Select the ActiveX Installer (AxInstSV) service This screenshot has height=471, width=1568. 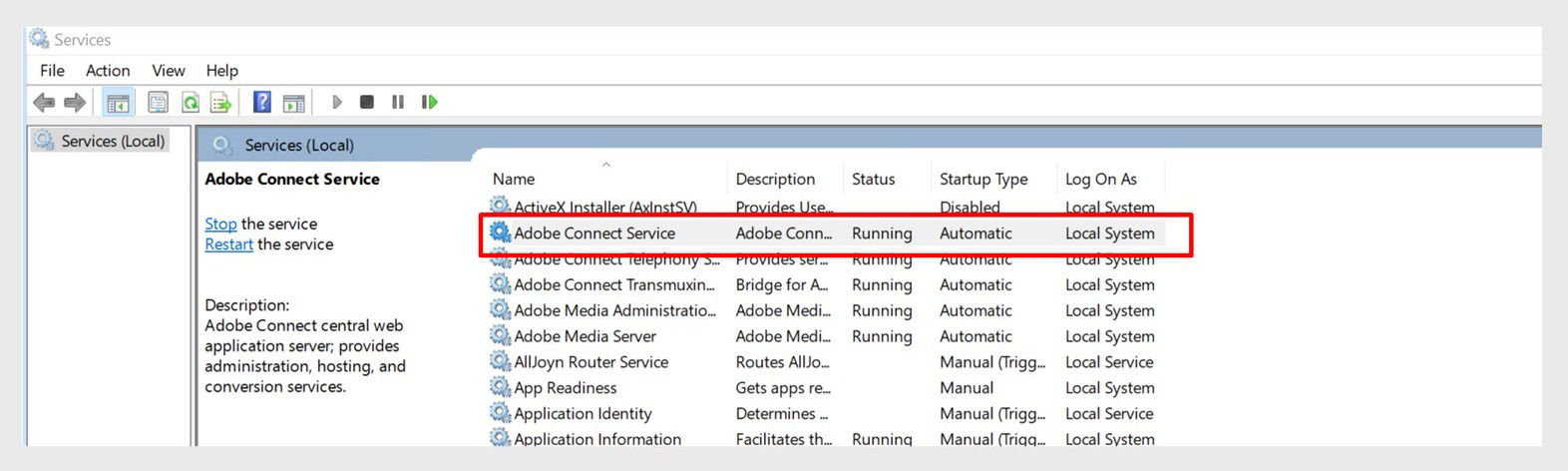tap(605, 208)
